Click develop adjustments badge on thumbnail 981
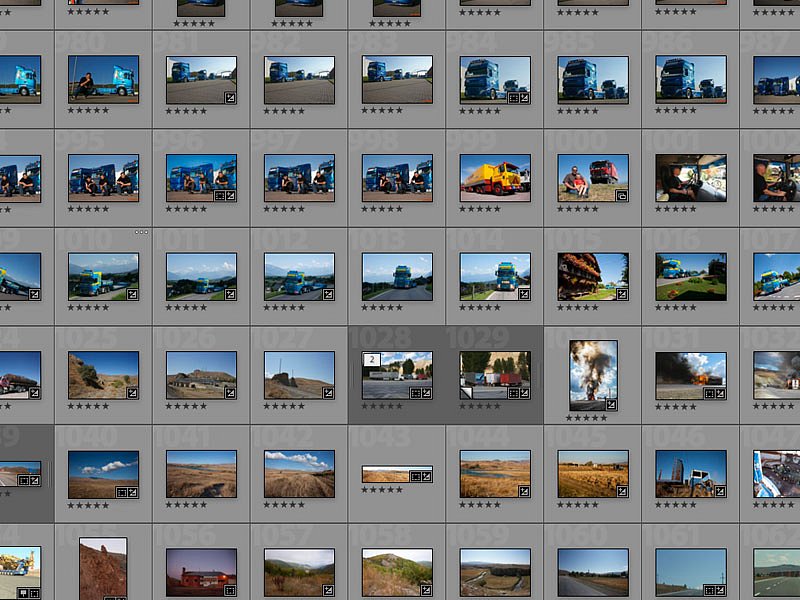The image size is (800, 600). pos(230,97)
